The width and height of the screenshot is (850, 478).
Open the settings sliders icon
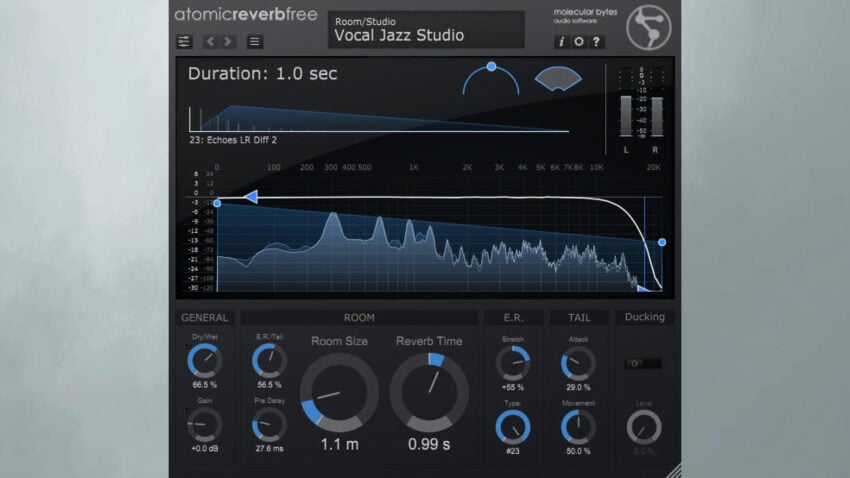pos(184,42)
